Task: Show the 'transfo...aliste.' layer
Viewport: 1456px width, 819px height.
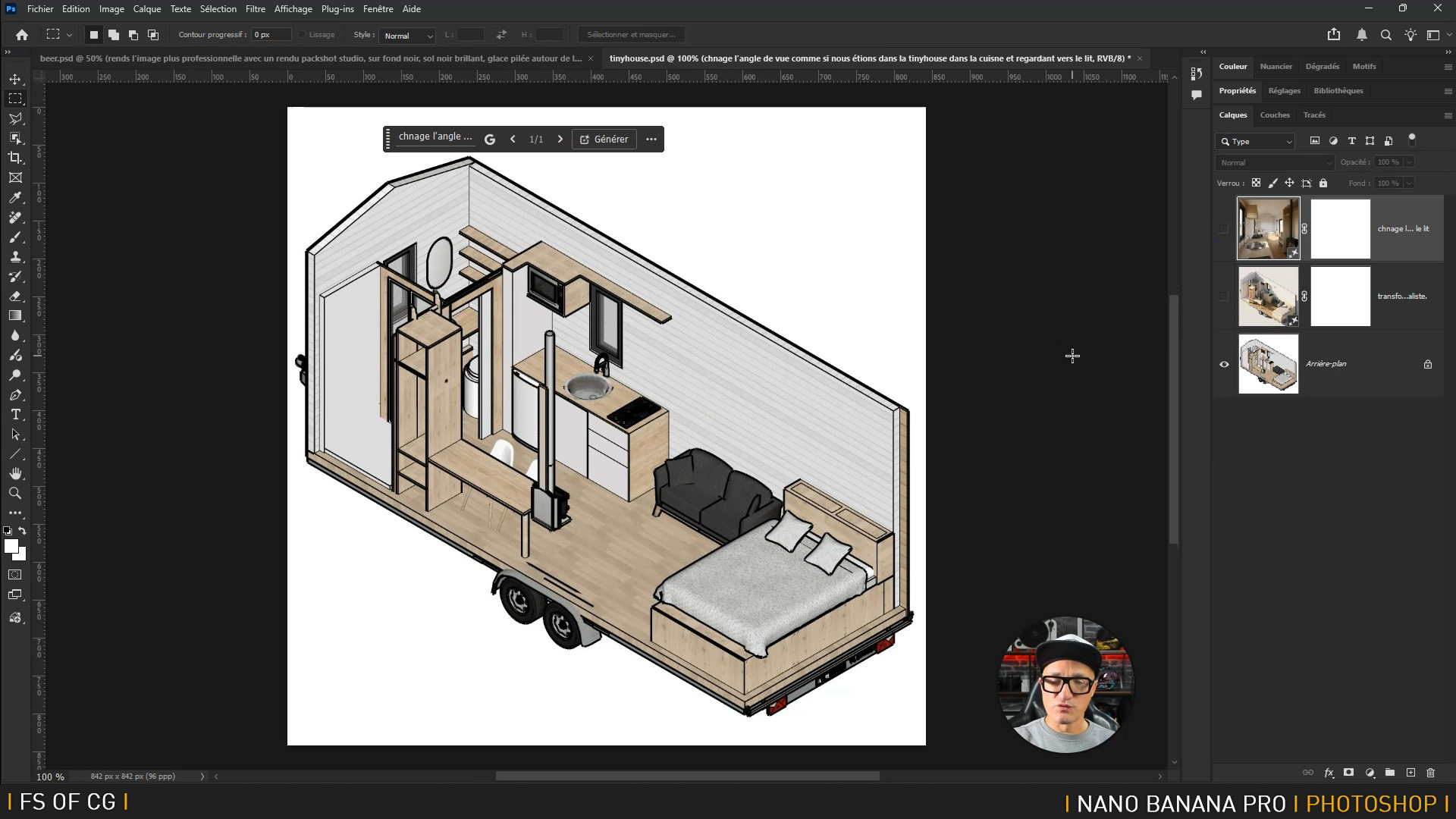Action: tap(1224, 297)
